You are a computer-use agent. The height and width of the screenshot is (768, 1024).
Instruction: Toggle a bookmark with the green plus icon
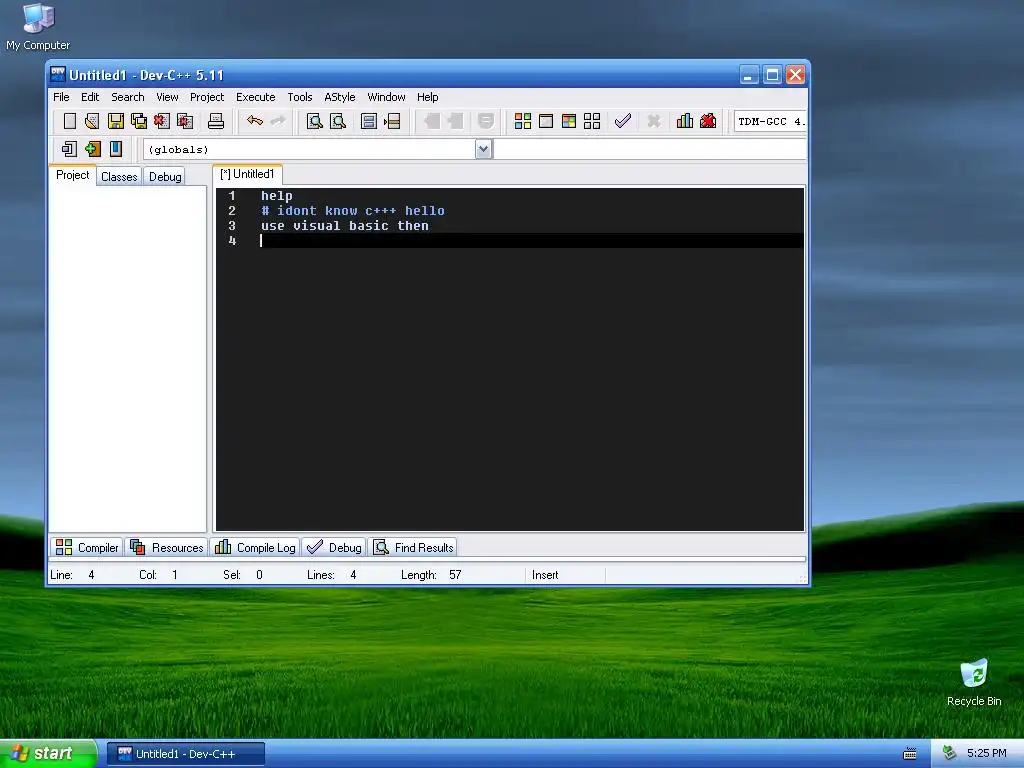(93, 149)
